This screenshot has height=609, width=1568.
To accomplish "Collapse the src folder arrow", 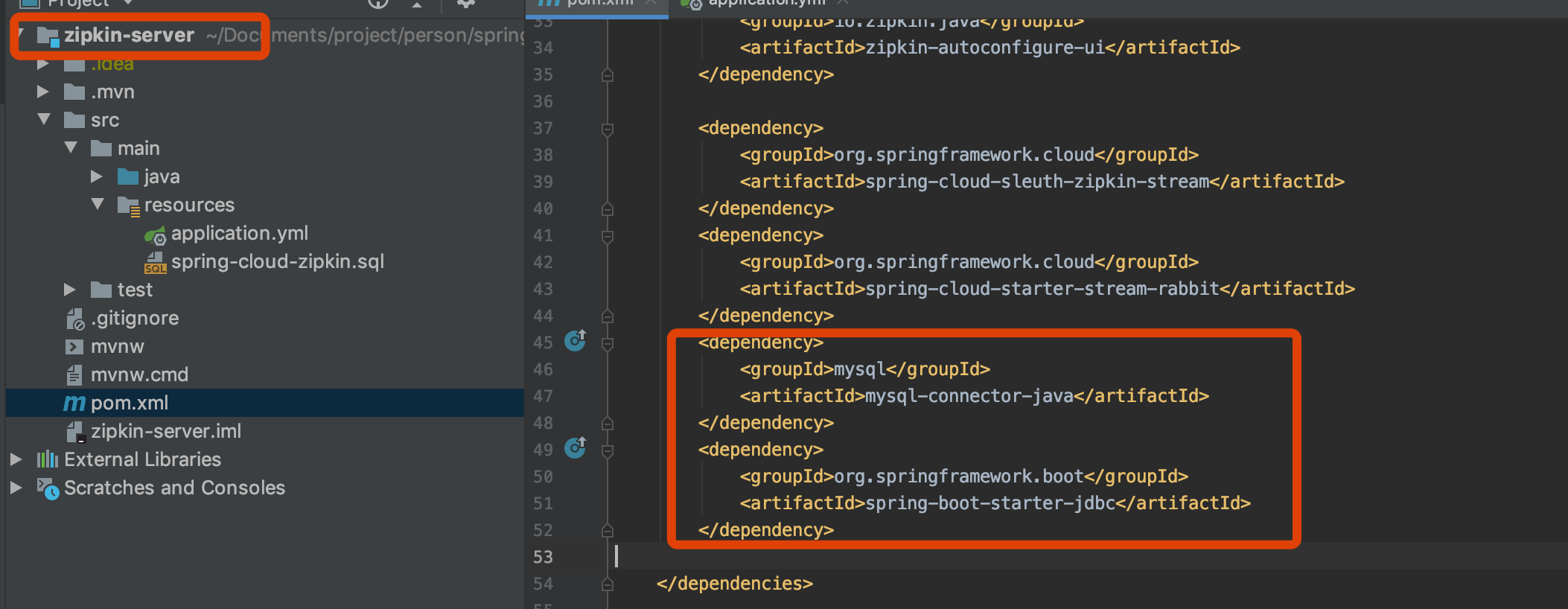I will pyautogui.click(x=44, y=119).
